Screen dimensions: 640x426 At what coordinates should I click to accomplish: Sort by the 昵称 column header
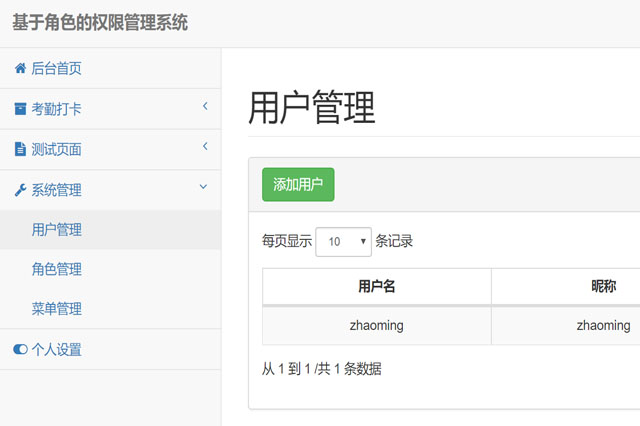tap(604, 287)
